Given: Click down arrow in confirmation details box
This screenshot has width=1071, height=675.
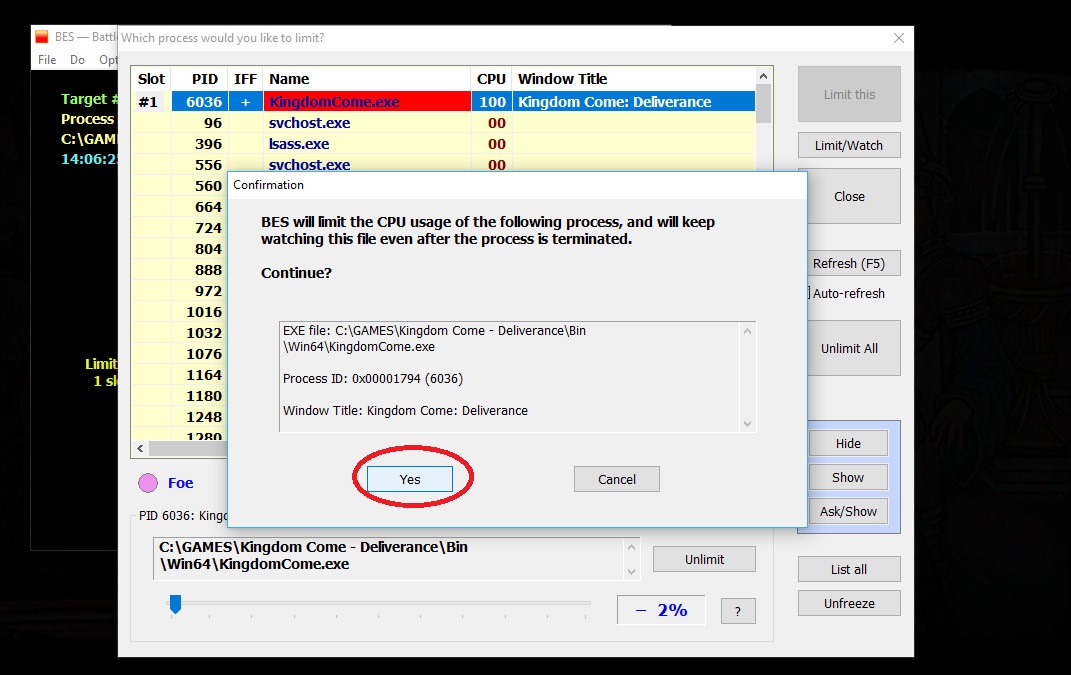Looking at the screenshot, I should 747,424.
